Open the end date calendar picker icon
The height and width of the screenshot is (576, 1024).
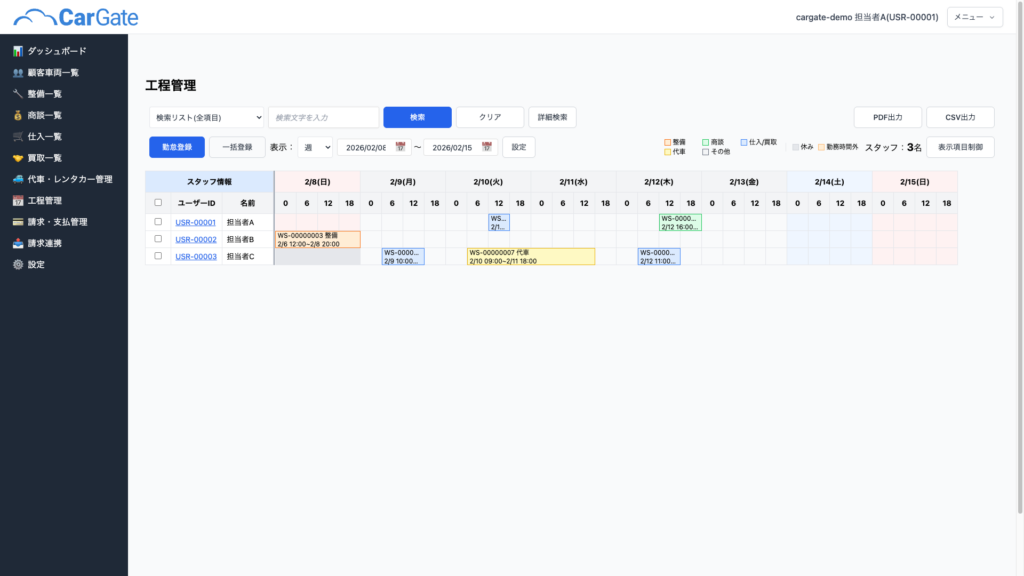click(x=487, y=147)
